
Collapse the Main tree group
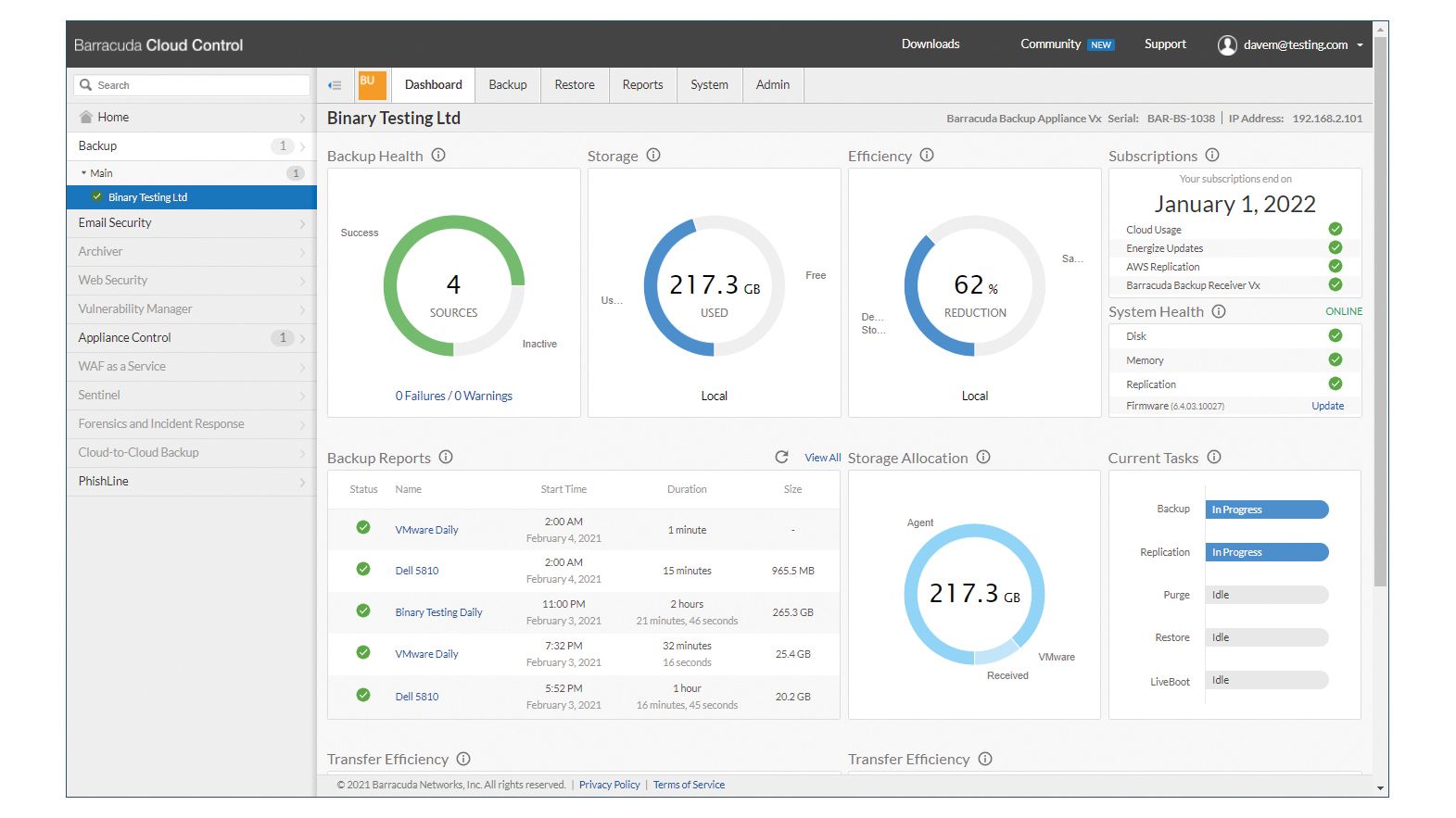click(83, 173)
